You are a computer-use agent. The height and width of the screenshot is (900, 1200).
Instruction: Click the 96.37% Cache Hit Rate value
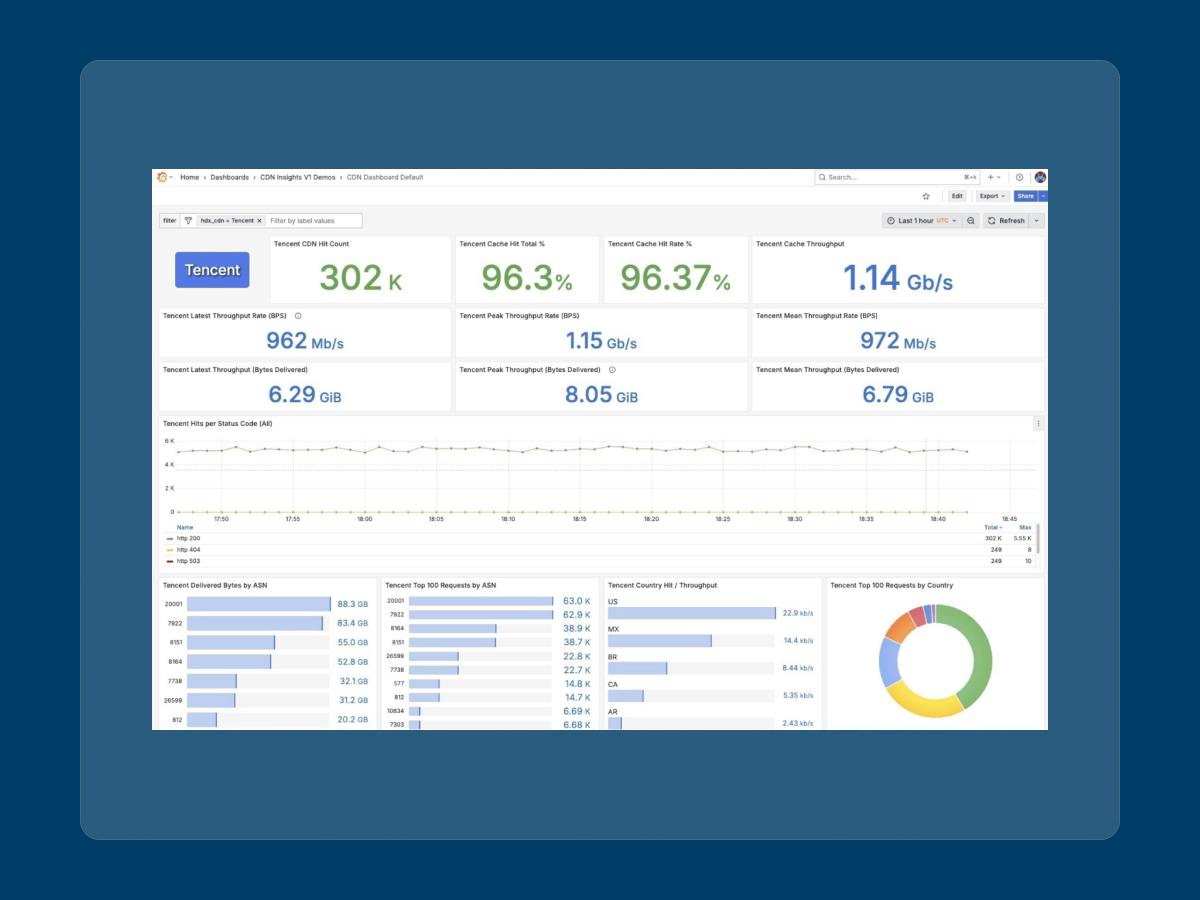tap(675, 278)
